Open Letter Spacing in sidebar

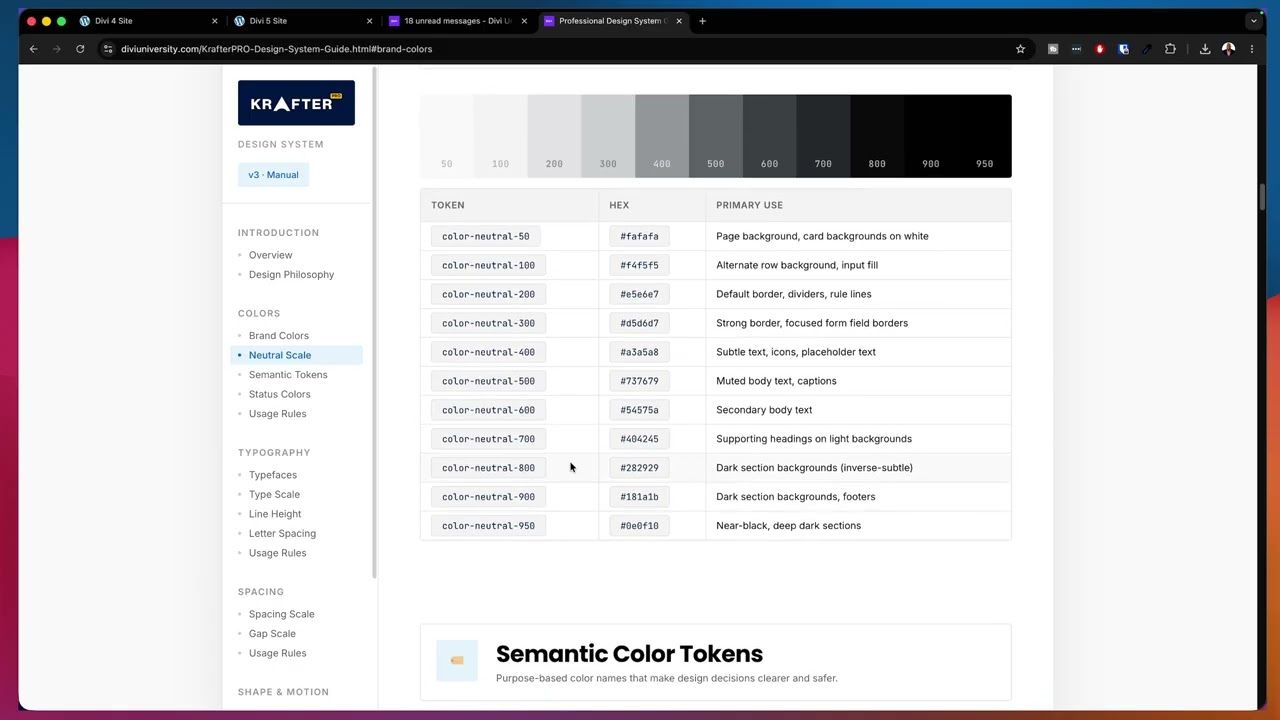(x=282, y=534)
